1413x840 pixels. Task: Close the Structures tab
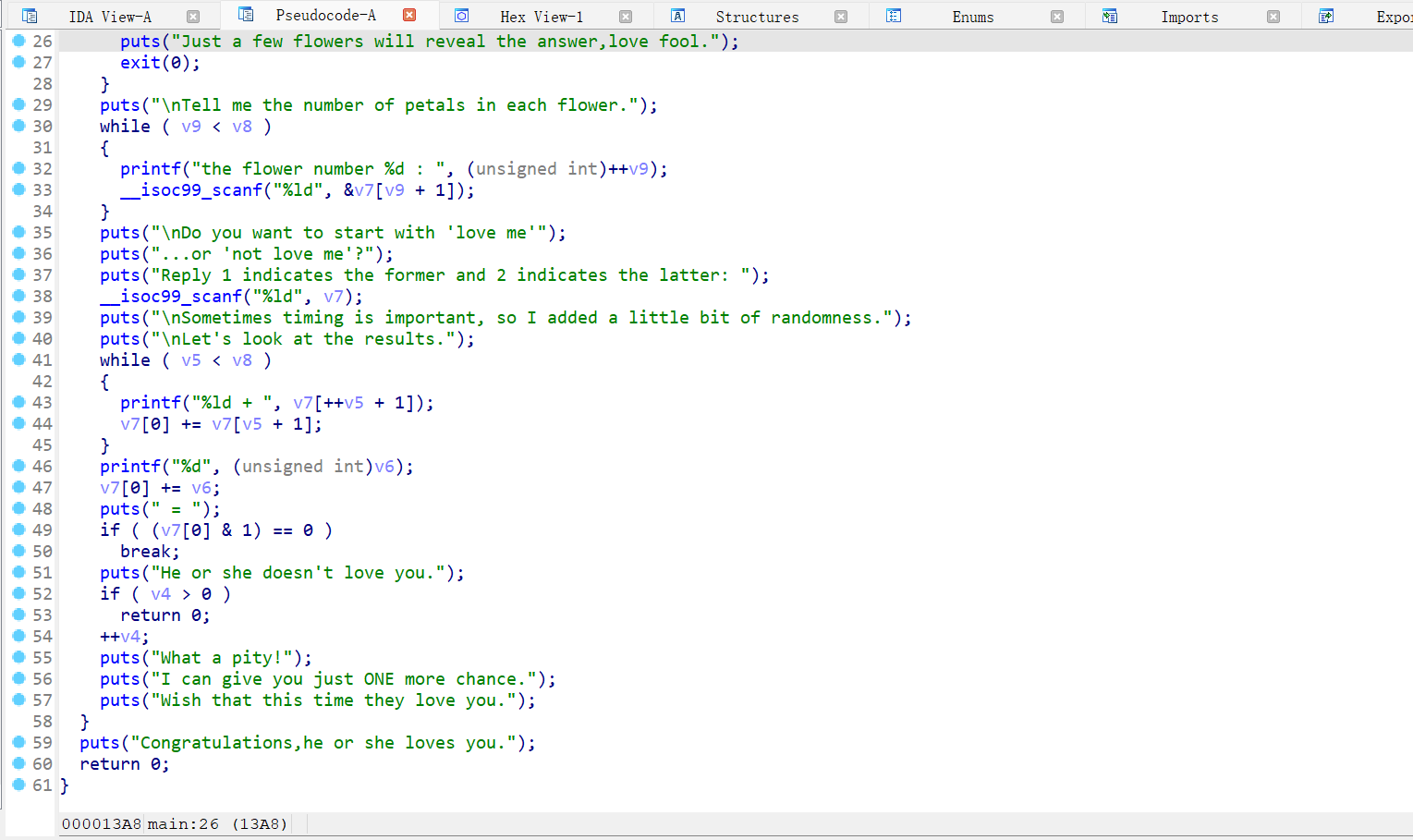coord(841,17)
